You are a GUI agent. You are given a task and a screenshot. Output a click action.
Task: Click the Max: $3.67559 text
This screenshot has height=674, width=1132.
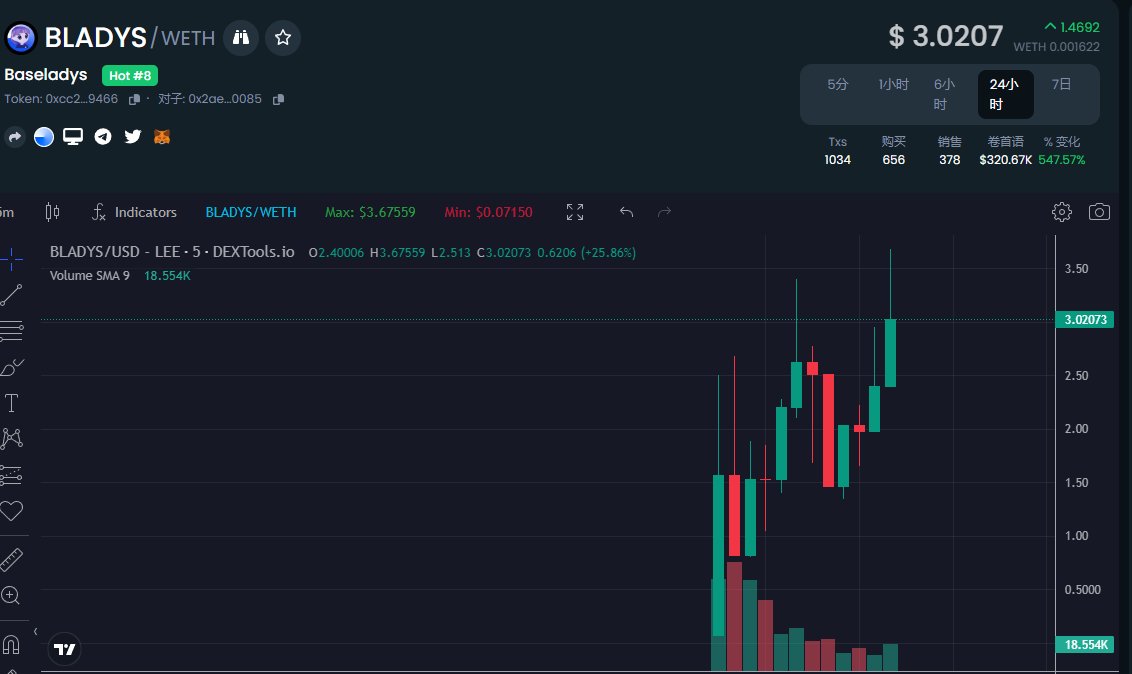370,212
